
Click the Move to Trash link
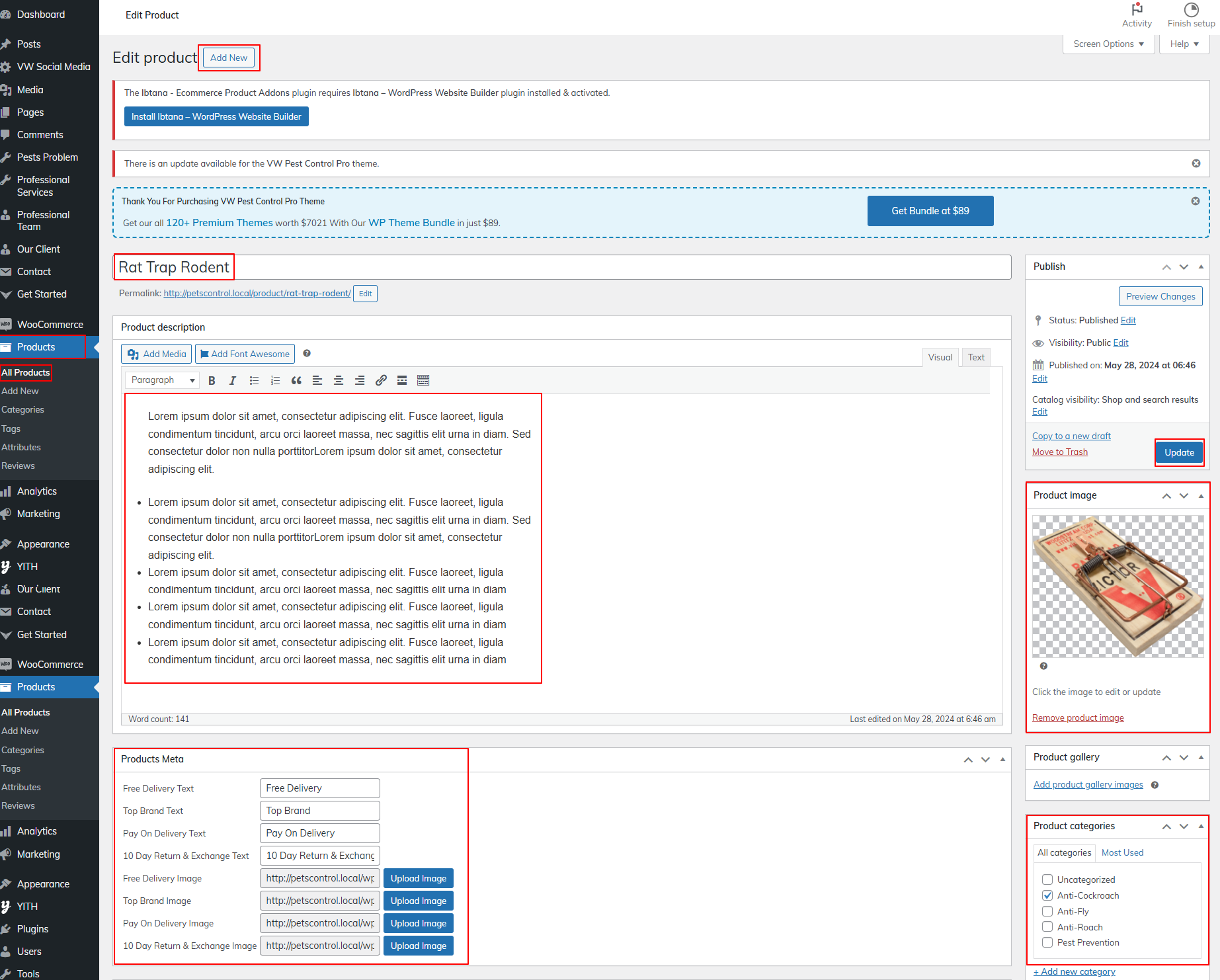pos(1059,452)
